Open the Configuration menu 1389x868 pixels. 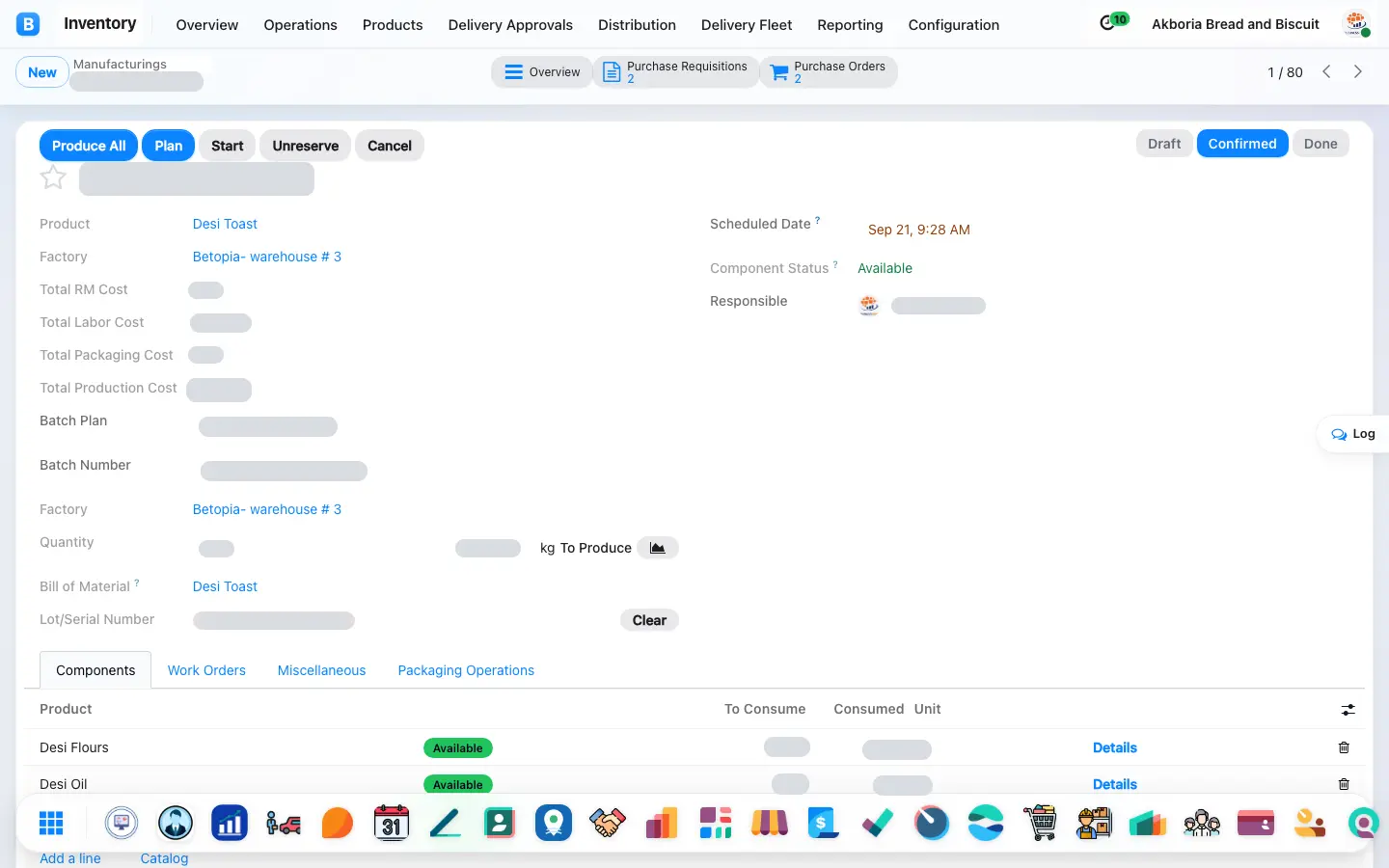953,25
